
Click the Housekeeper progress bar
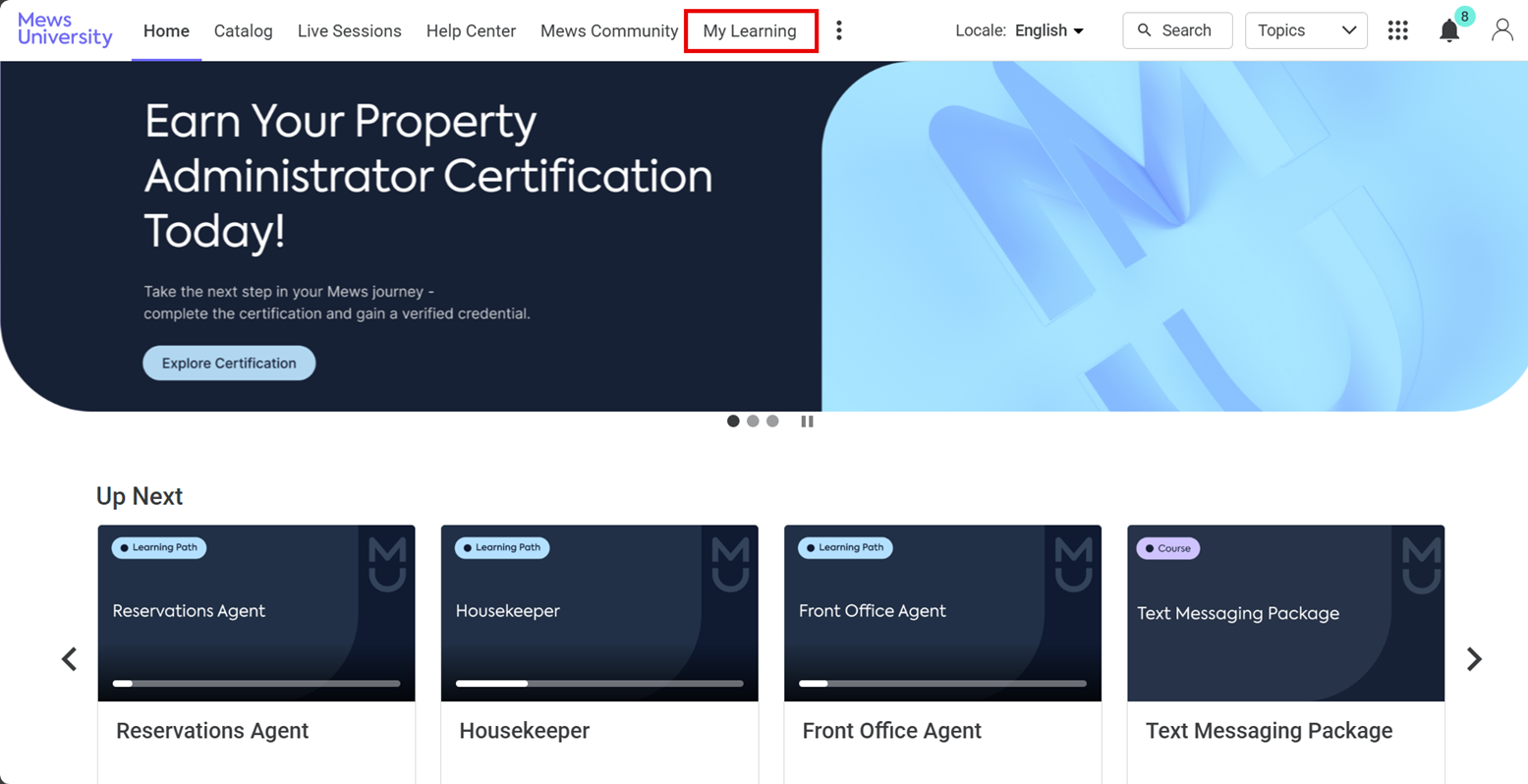click(x=599, y=683)
